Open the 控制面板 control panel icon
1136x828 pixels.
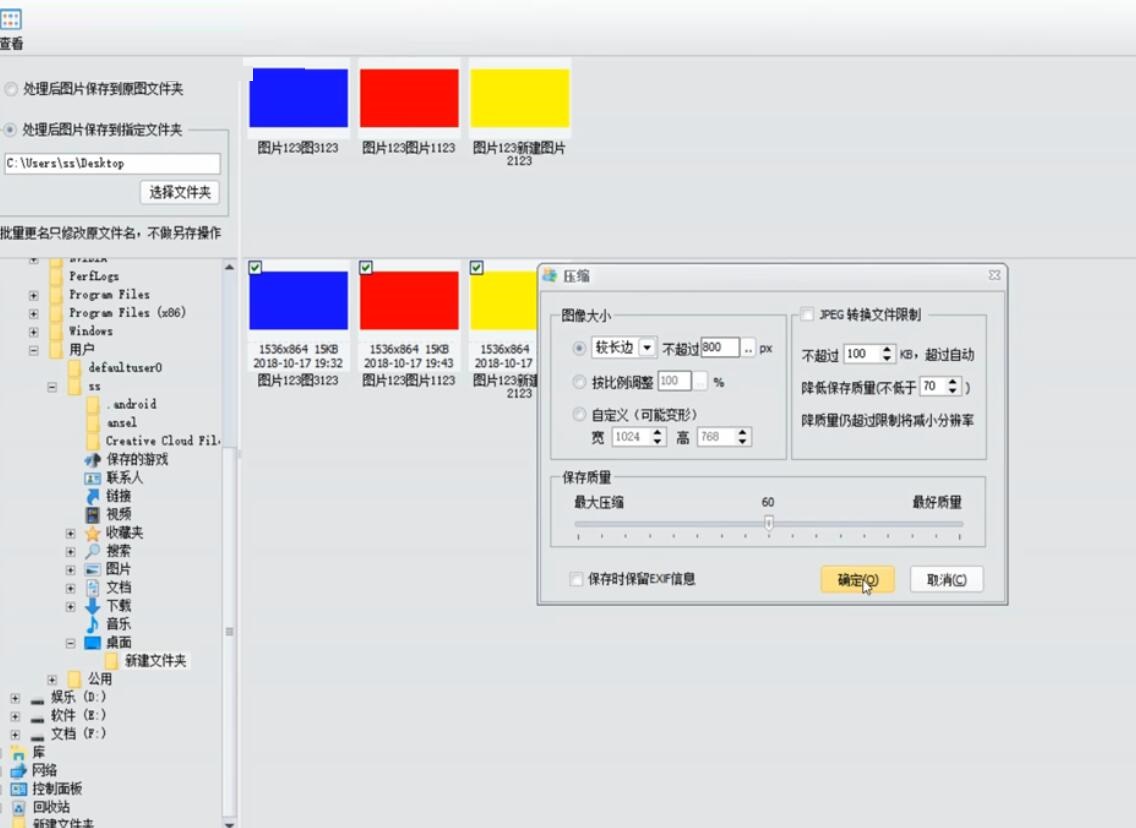tap(18, 789)
